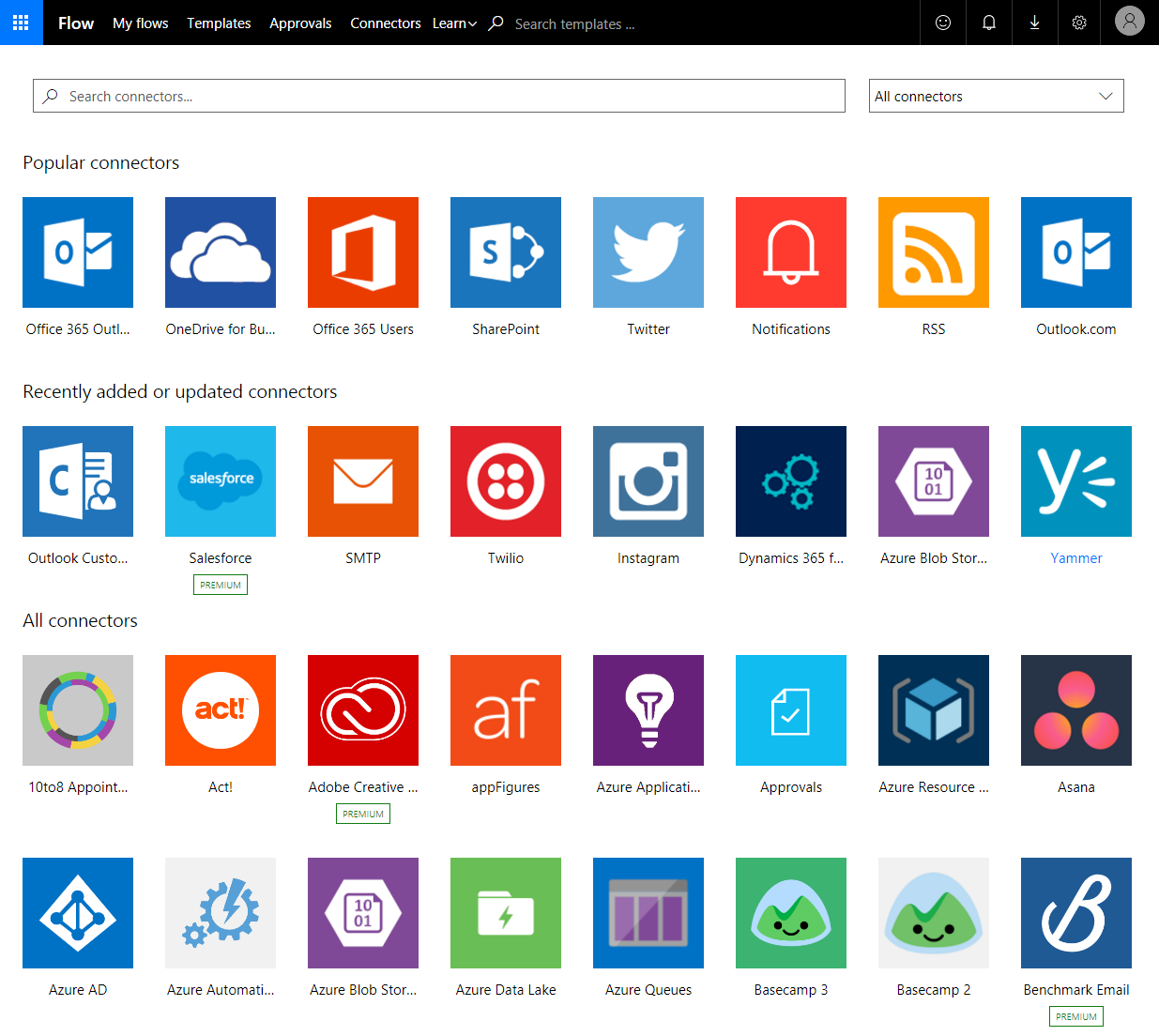Click the Twitter connector icon
The width and height of the screenshot is (1159, 1036).
pos(648,252)
